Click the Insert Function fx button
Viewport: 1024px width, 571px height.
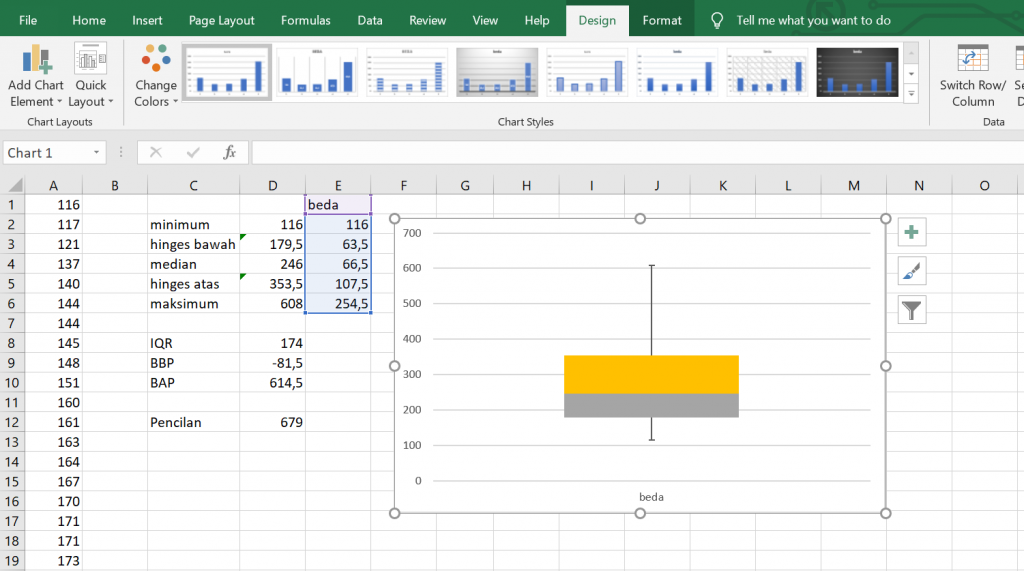[x=229, y=152]
